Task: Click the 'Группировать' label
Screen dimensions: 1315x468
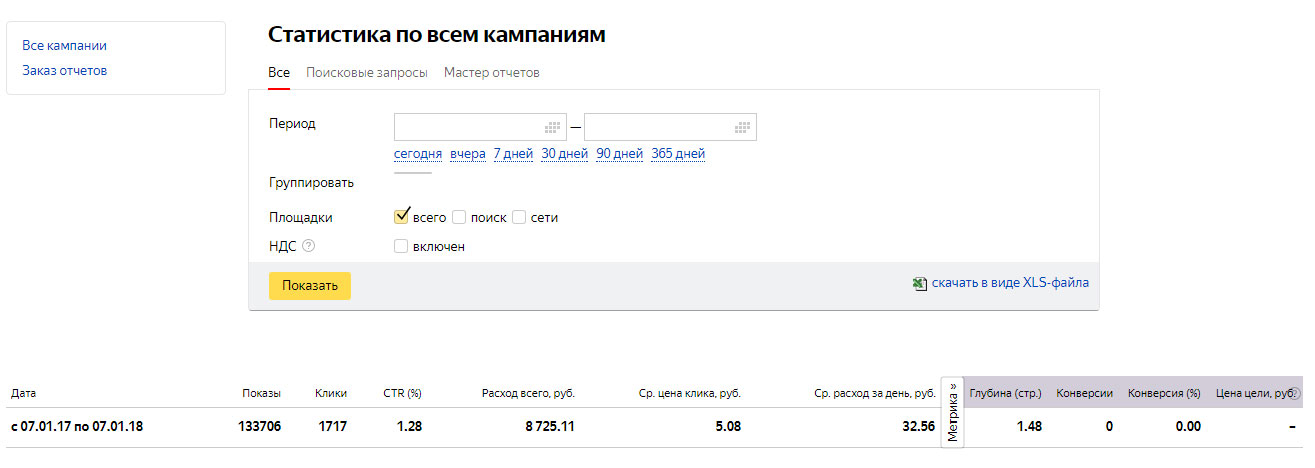Action: [x=311, y=183]
